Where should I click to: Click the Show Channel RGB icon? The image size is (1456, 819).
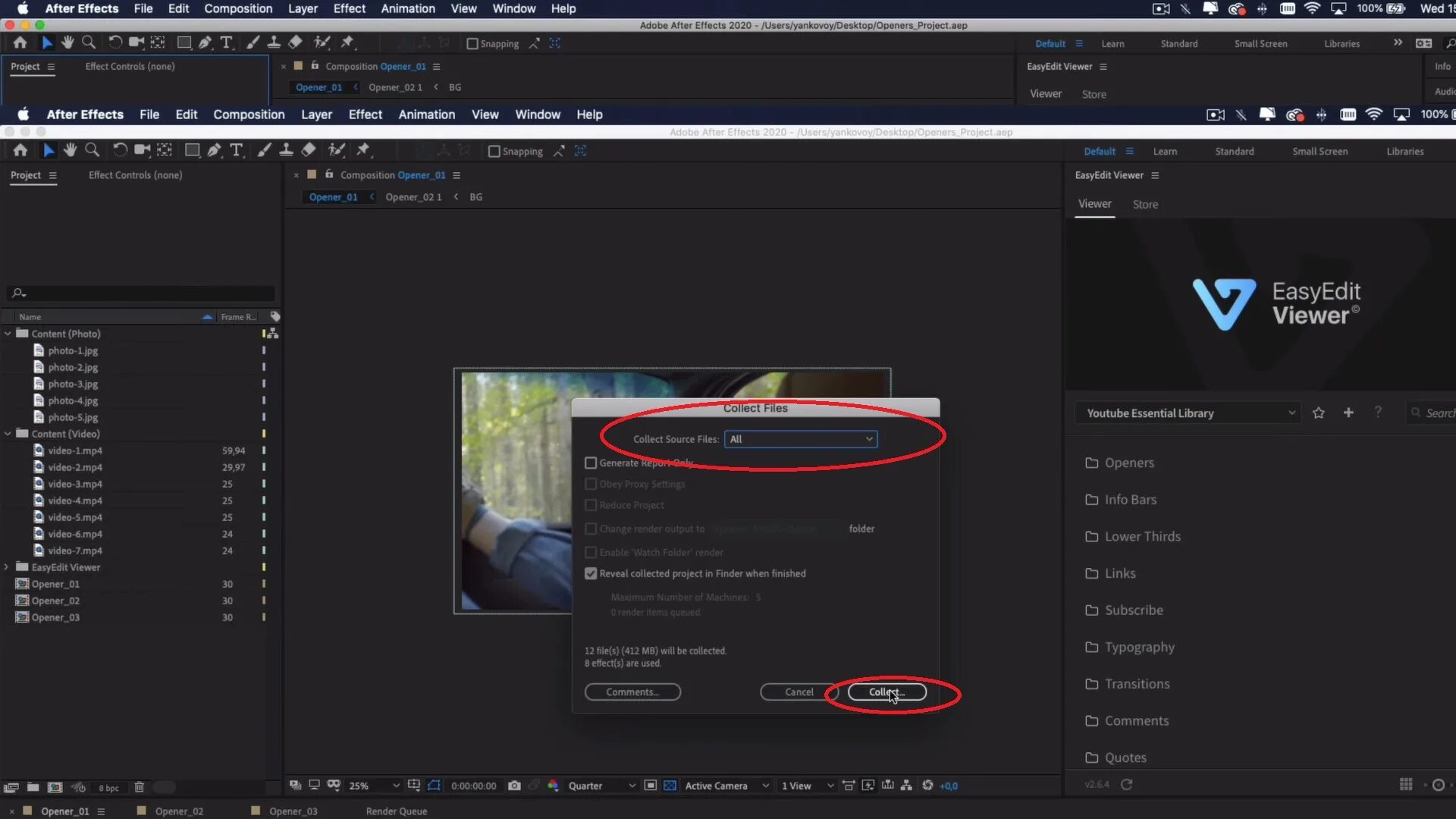click(x=553, y=786)
